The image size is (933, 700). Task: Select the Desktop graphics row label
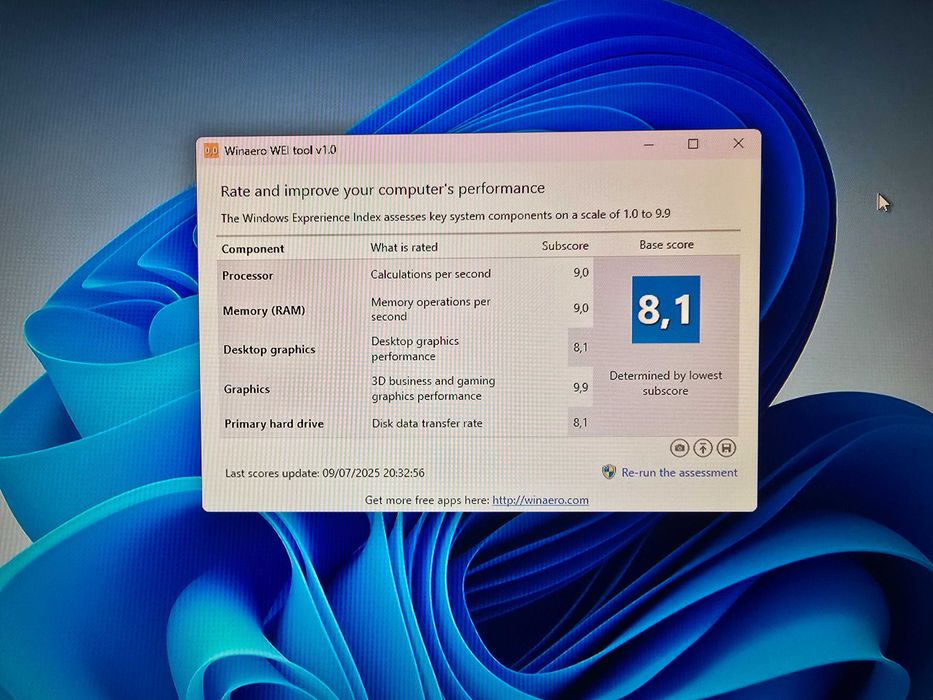pyautogui.click(x=269, y=349)
